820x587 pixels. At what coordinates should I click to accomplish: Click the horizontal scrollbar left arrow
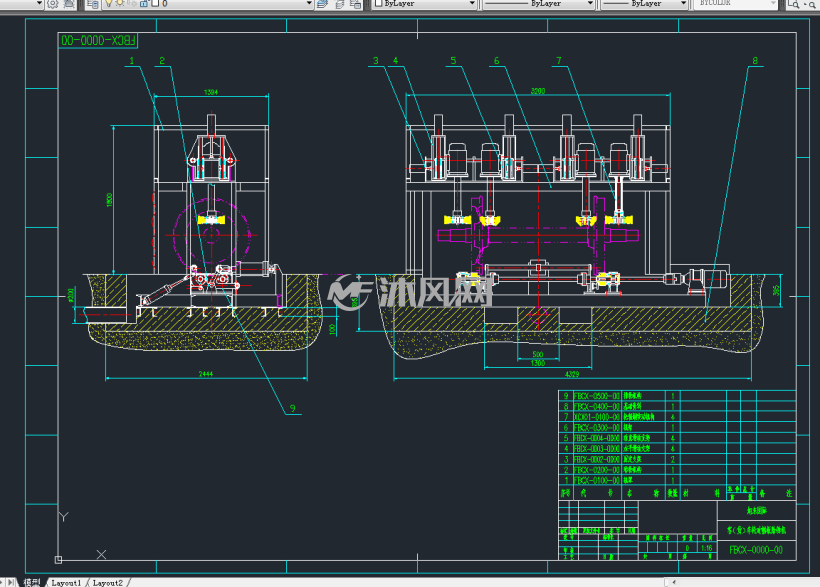[674, 582]
